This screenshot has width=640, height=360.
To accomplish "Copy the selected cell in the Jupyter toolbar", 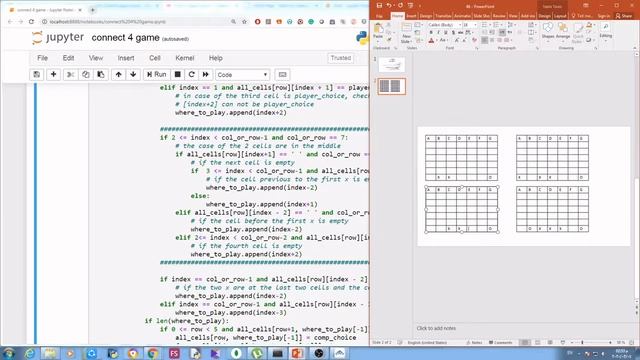I will [x=85, y=75].
